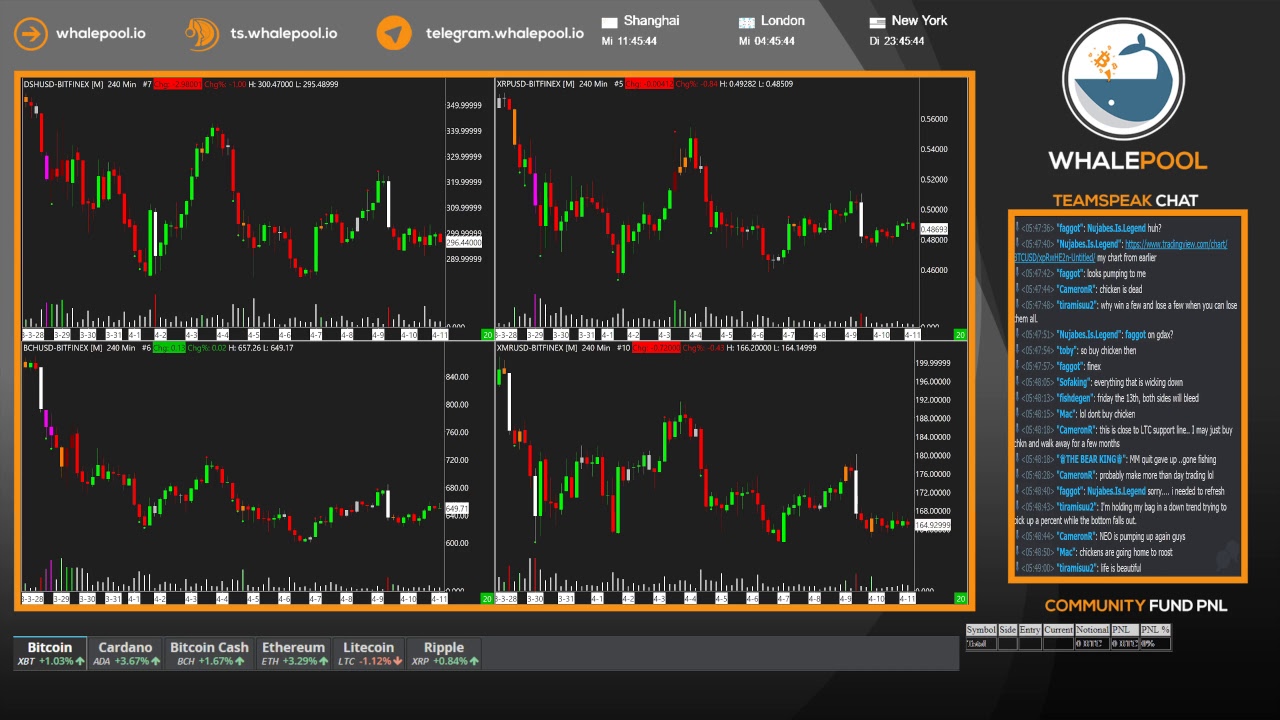Click the New York clock time Di 23:45:44
This screenshot has width=1280, height=720.
(896, 41)
